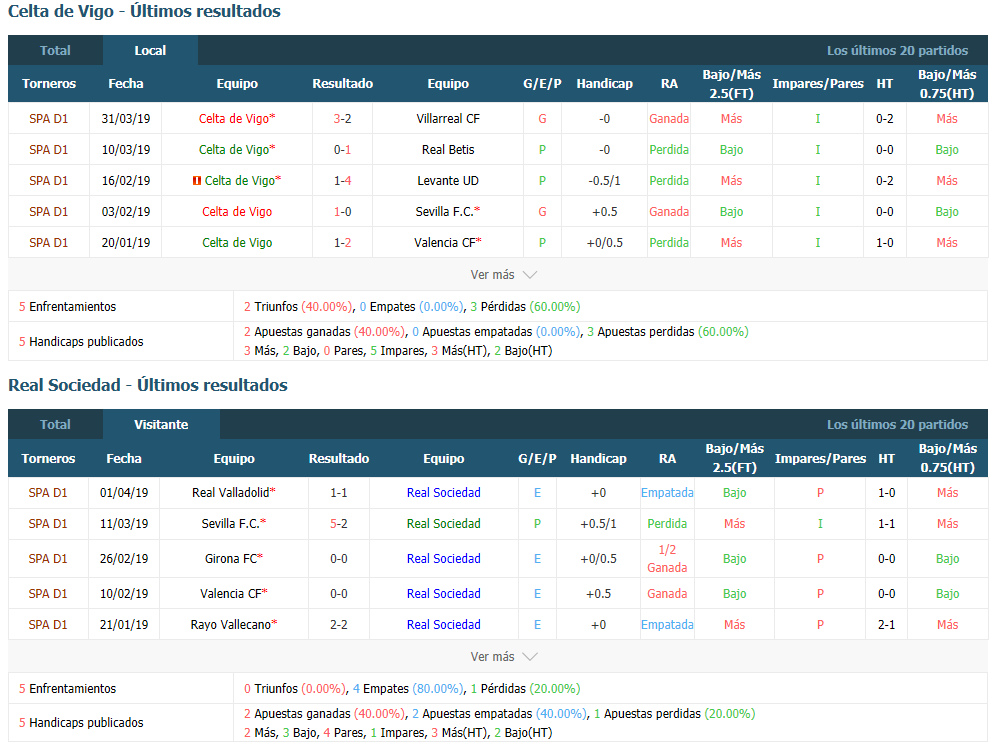Click the '1/2 Ganada' result for Girona FC match
995x745 pixels.
pos(667,559)
